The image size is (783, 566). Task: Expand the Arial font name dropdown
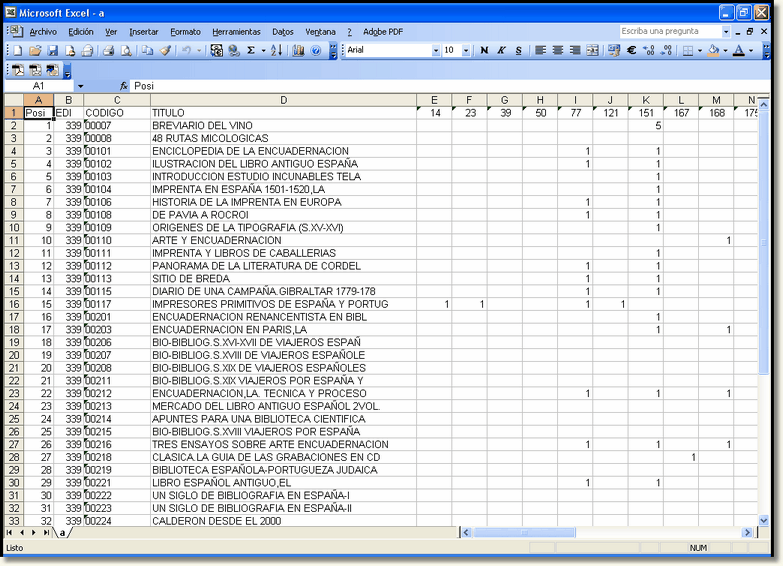pyautogui.click(x=435, y=50)
